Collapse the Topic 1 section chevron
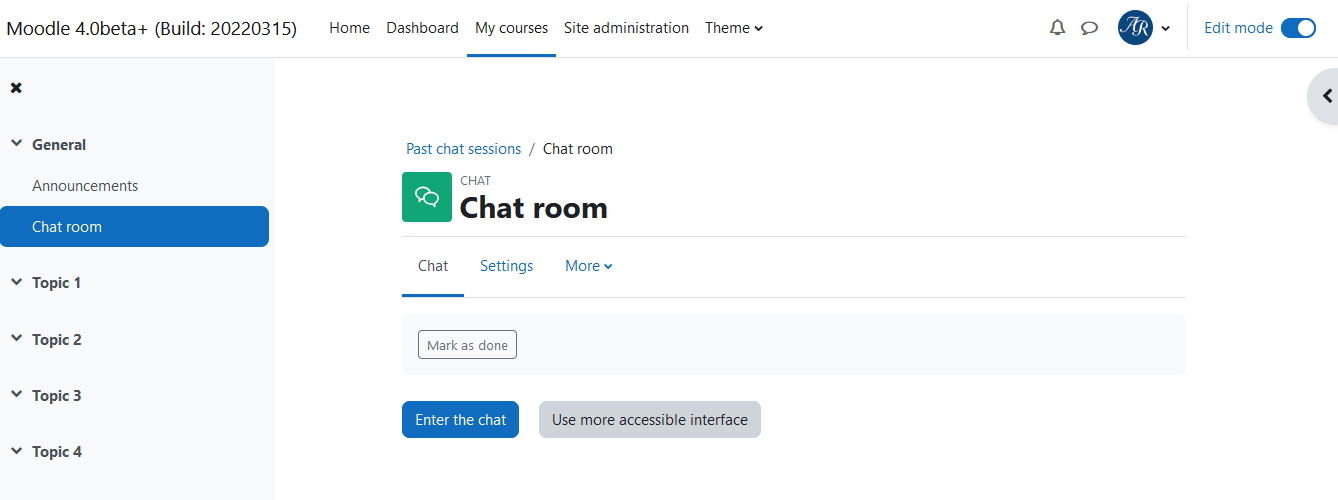This screenshot has height=500, width=1338. (16, 282)
